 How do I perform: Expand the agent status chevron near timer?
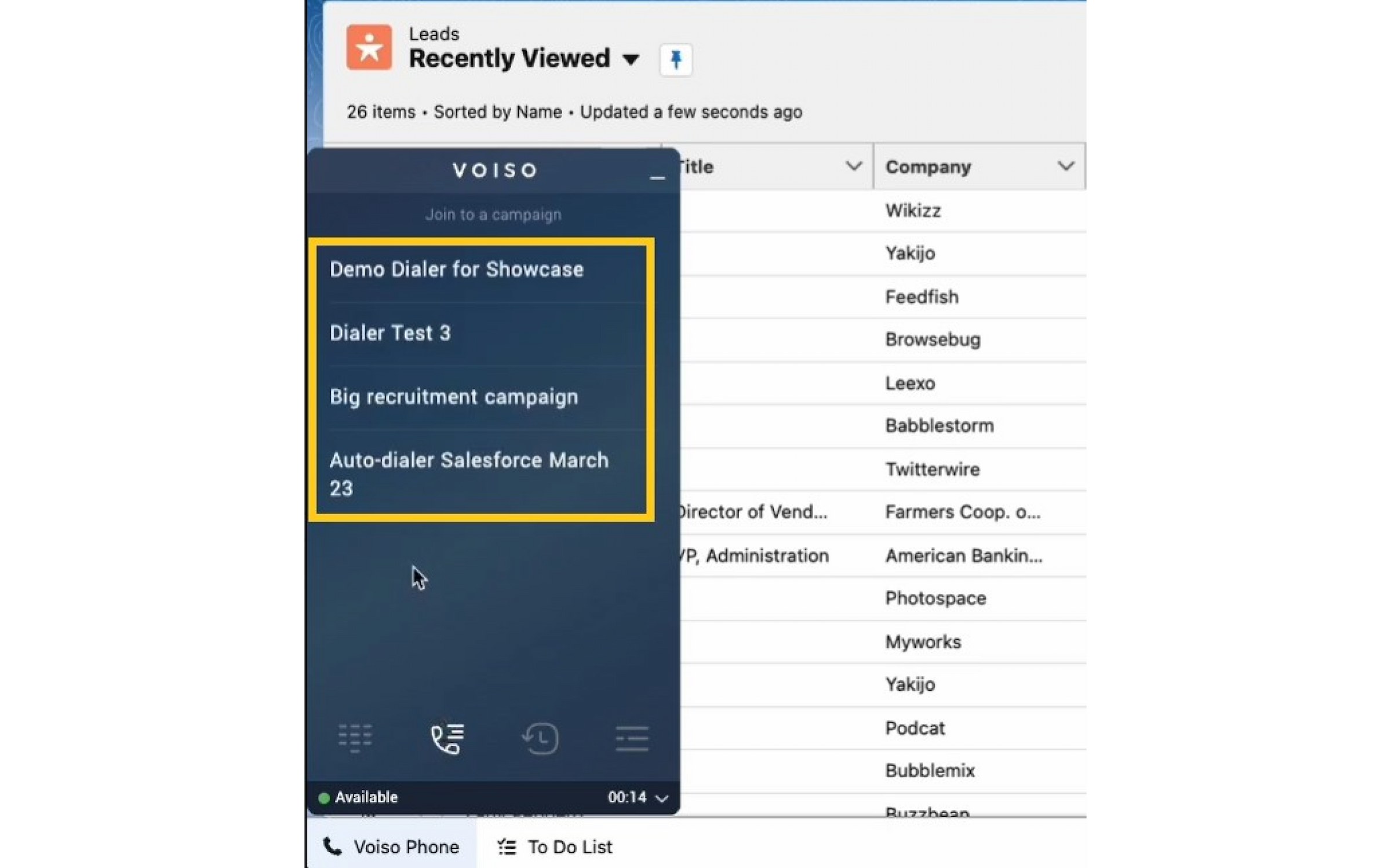(662, 798)
